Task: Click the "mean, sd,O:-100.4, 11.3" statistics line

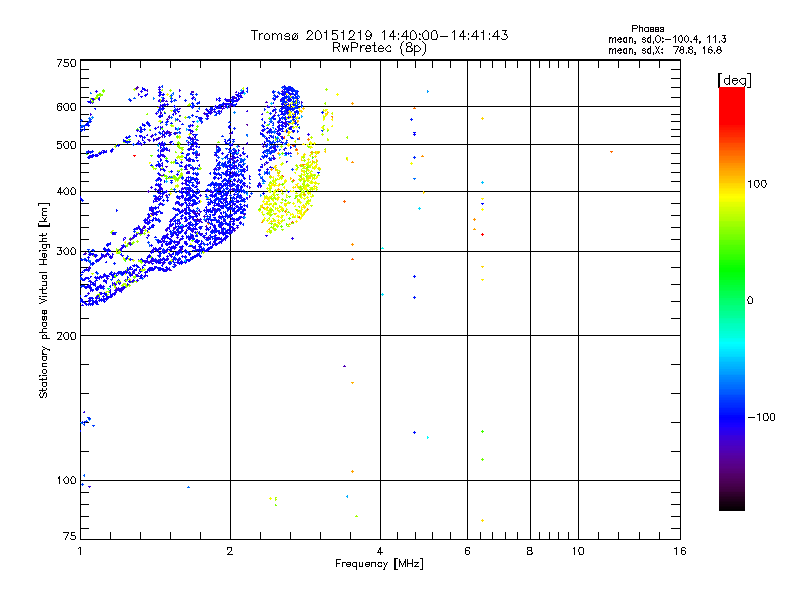Action: coord(667,39)
